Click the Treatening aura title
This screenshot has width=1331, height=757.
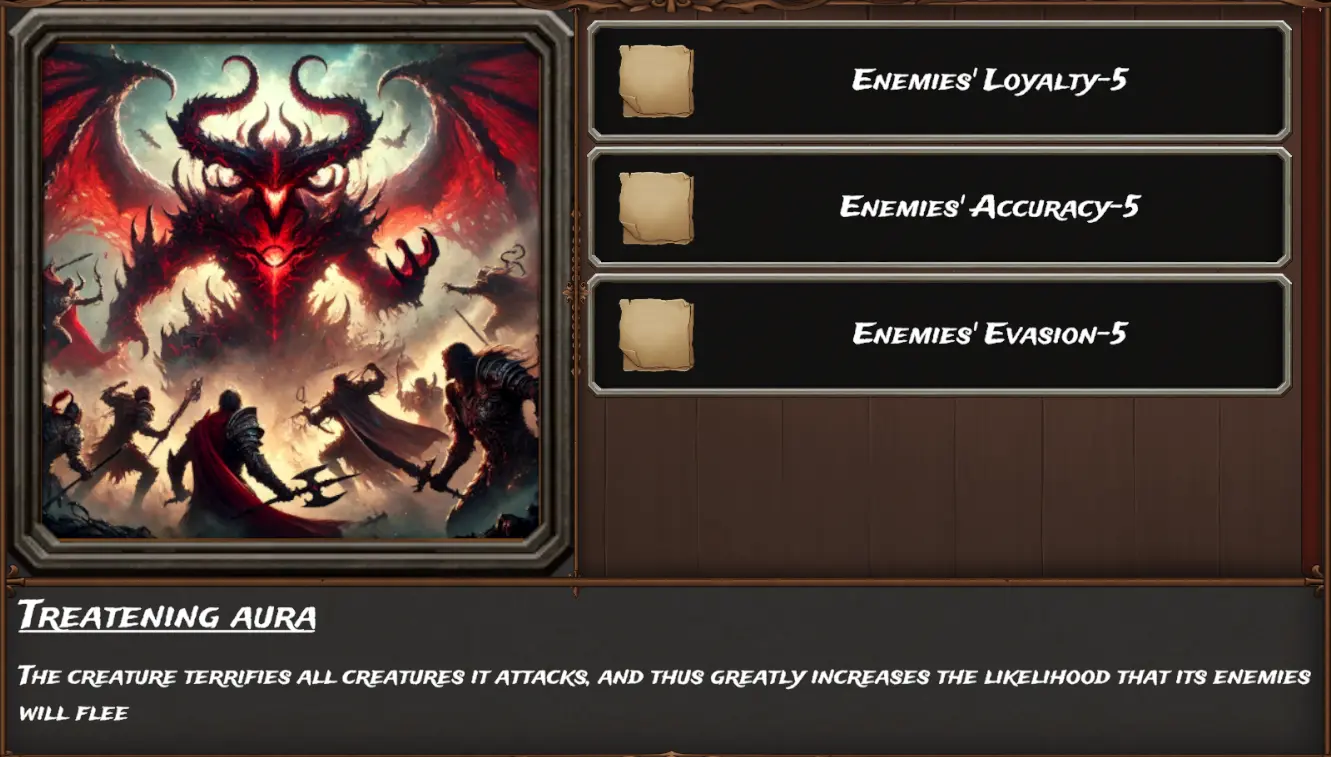click(x=167, y=615)
